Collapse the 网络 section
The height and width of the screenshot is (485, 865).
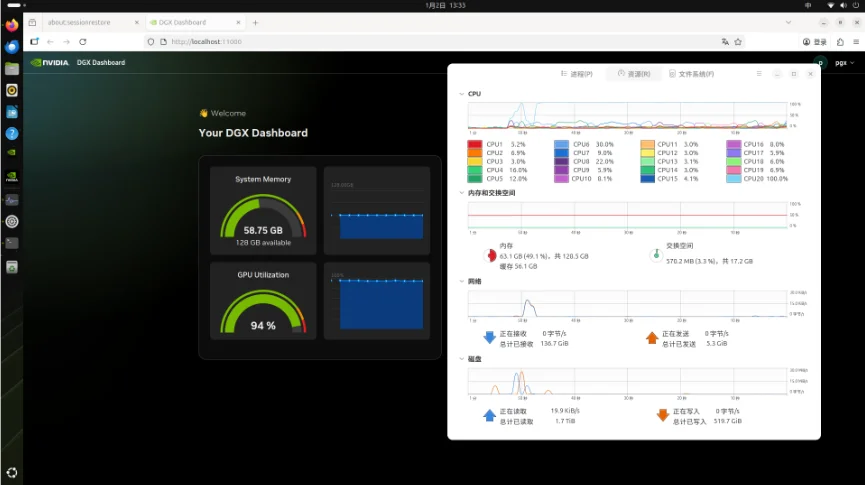coord(461,282)
